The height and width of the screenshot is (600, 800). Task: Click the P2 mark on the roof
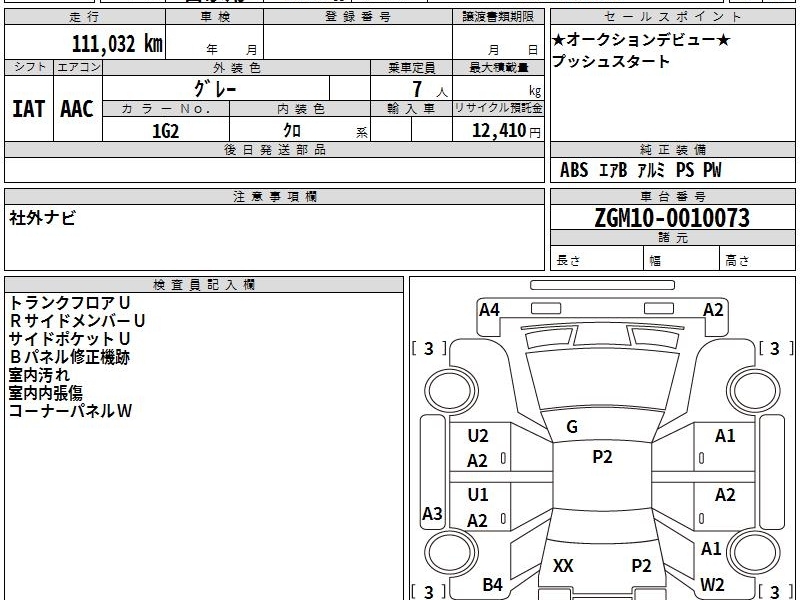pyautogui.click(x=602, y=457)
